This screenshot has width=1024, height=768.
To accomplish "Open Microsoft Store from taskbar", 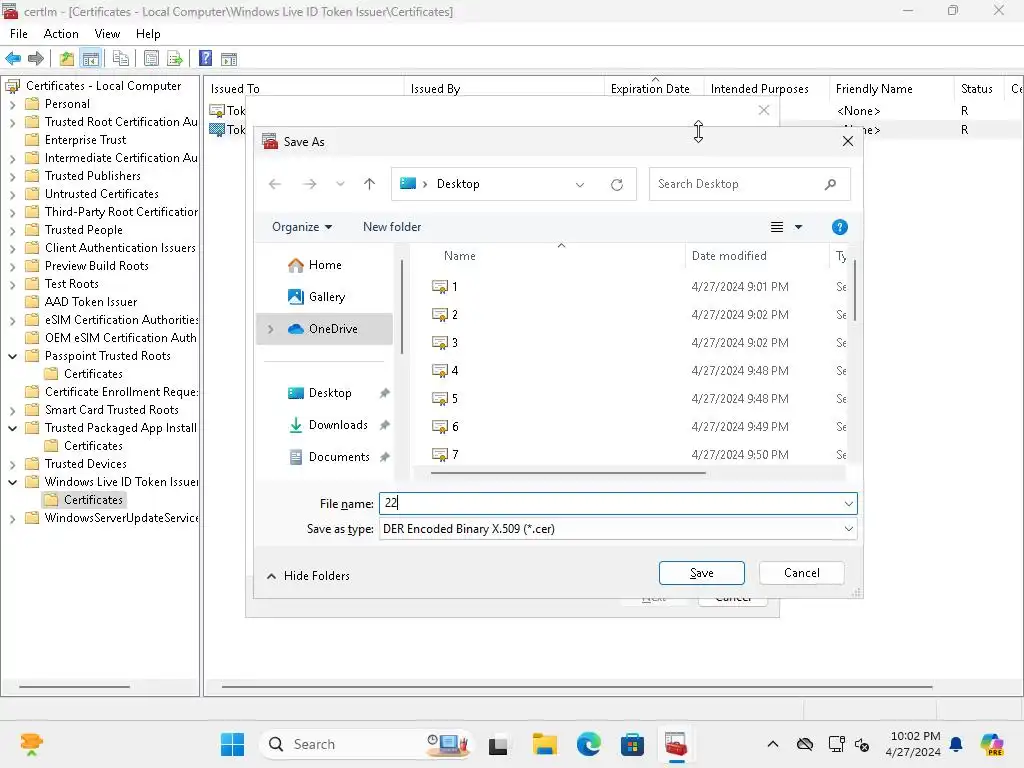I will pos(632,744).
